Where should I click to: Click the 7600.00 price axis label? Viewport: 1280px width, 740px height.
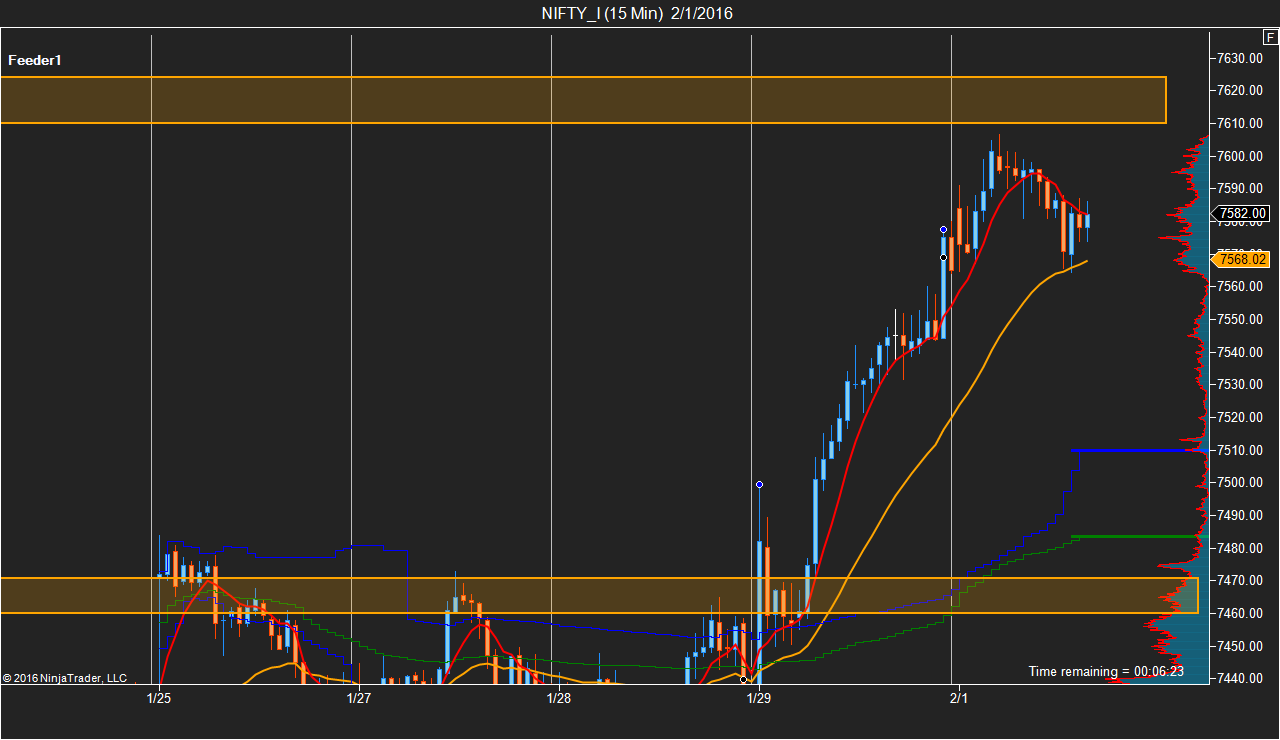point(1239,156)
